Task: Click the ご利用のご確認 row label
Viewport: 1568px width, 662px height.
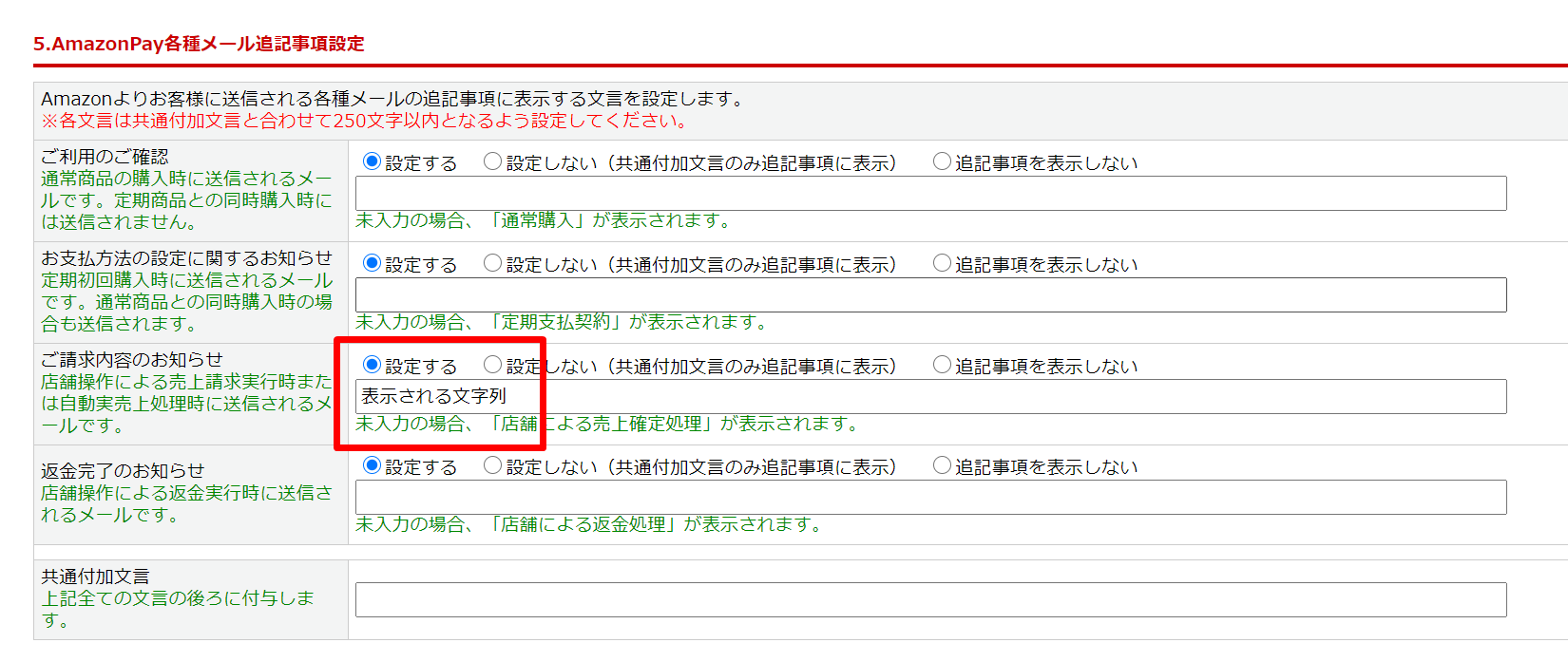Action: (105, 157)
